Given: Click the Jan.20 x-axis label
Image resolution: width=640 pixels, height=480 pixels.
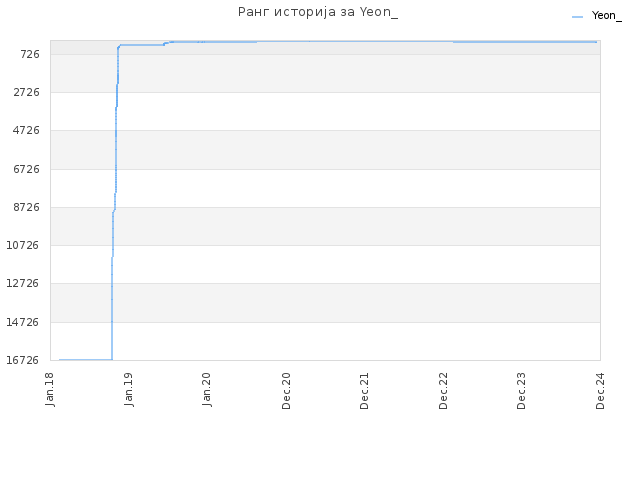Looking at the screenshot, I should tap(207, 389).
